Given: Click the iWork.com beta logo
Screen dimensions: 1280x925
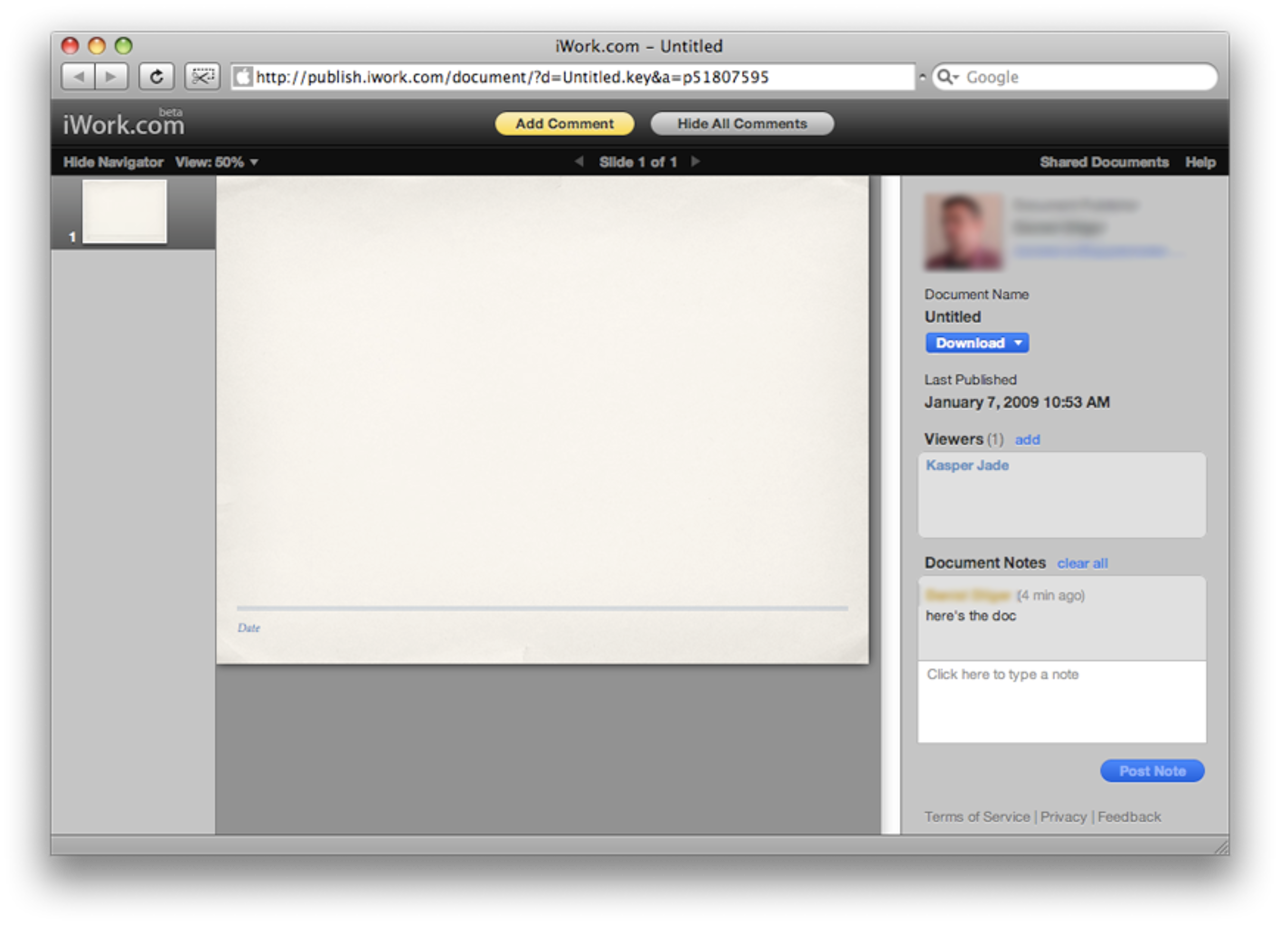Looking at the screenshot, I should click(x=122, y=122).
